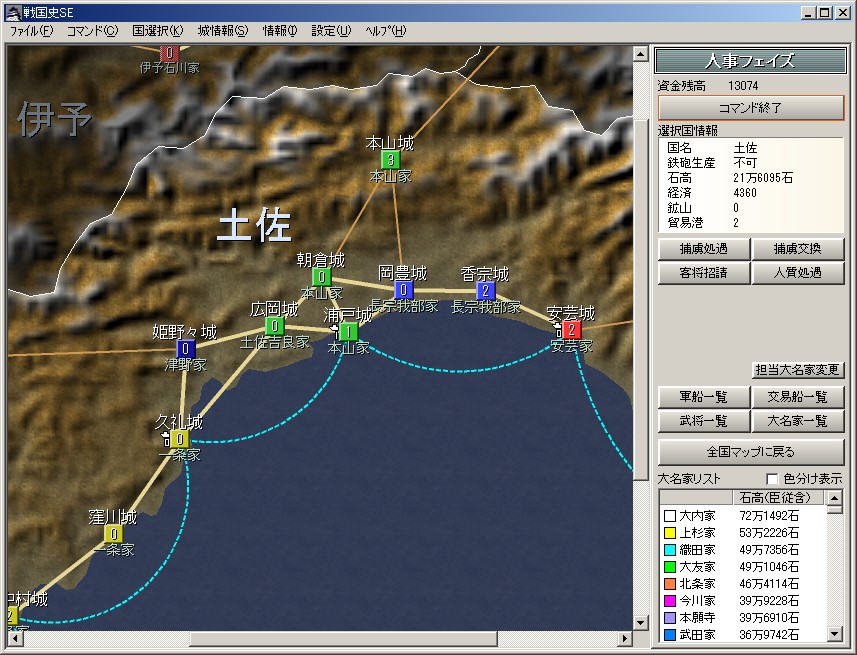Screen dimensions: 857x655
Task: Open the 設定 menu
Action: pos(331,31)
